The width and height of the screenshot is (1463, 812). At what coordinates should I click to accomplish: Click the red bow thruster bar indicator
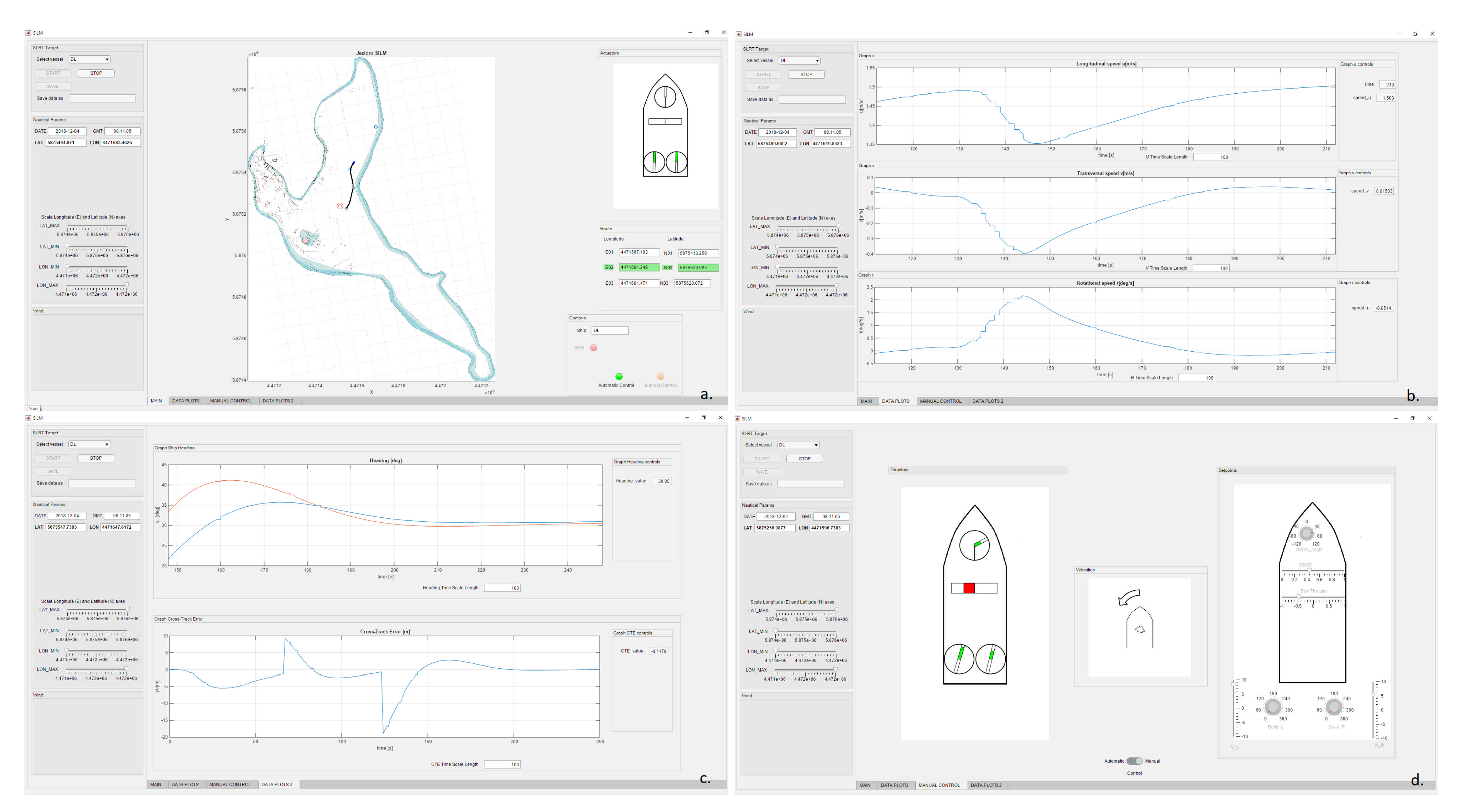click(x=969, y=588)
